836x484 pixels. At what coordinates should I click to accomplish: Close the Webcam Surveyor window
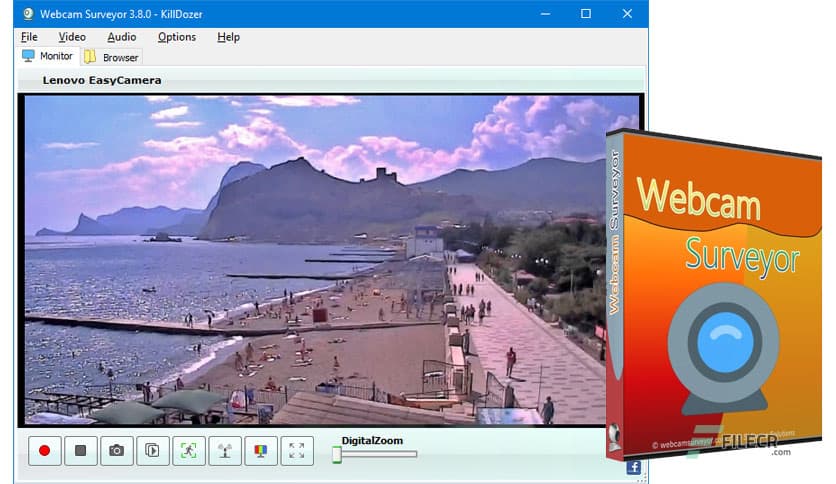(x=627, y=14)
